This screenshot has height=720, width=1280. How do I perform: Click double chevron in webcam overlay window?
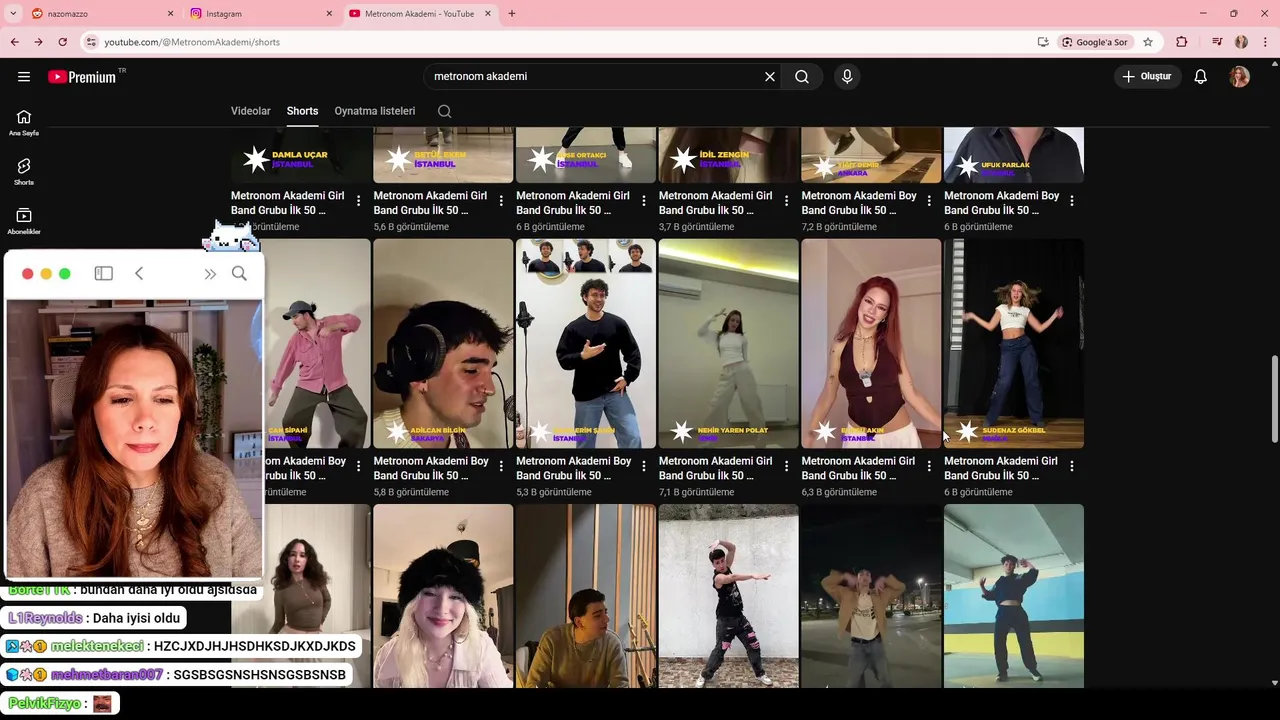(210, 273)
